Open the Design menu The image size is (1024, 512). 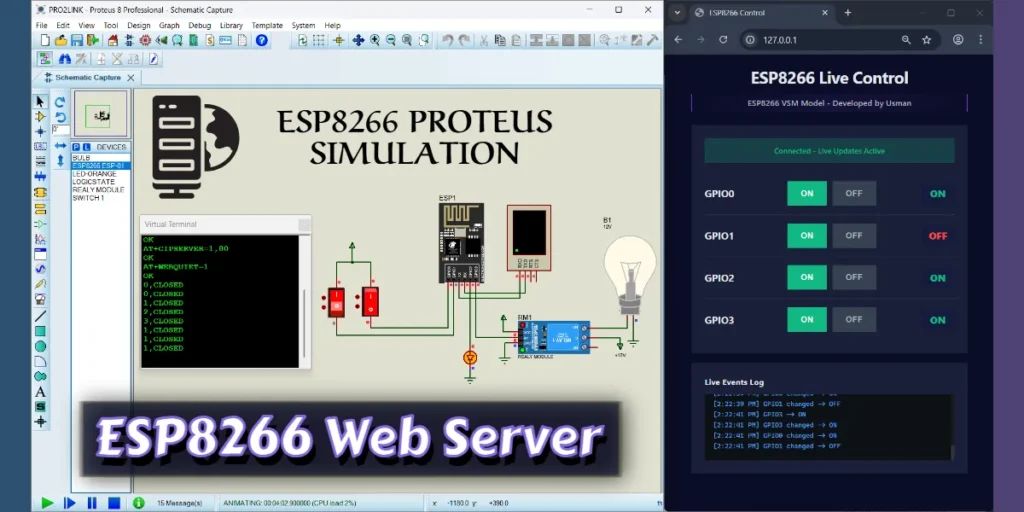138,25
